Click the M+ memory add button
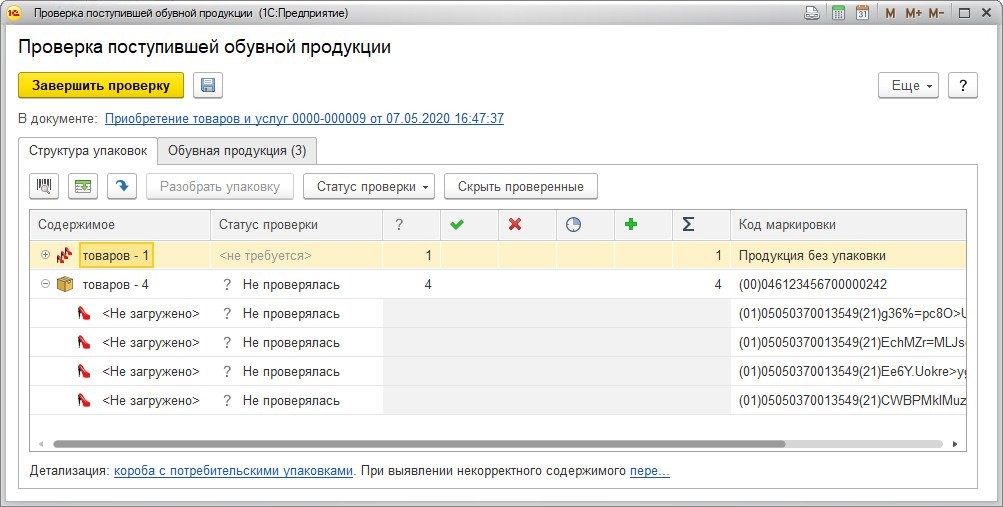The image size is (1003, 507). pyautogui.click(x=913, y=13)
